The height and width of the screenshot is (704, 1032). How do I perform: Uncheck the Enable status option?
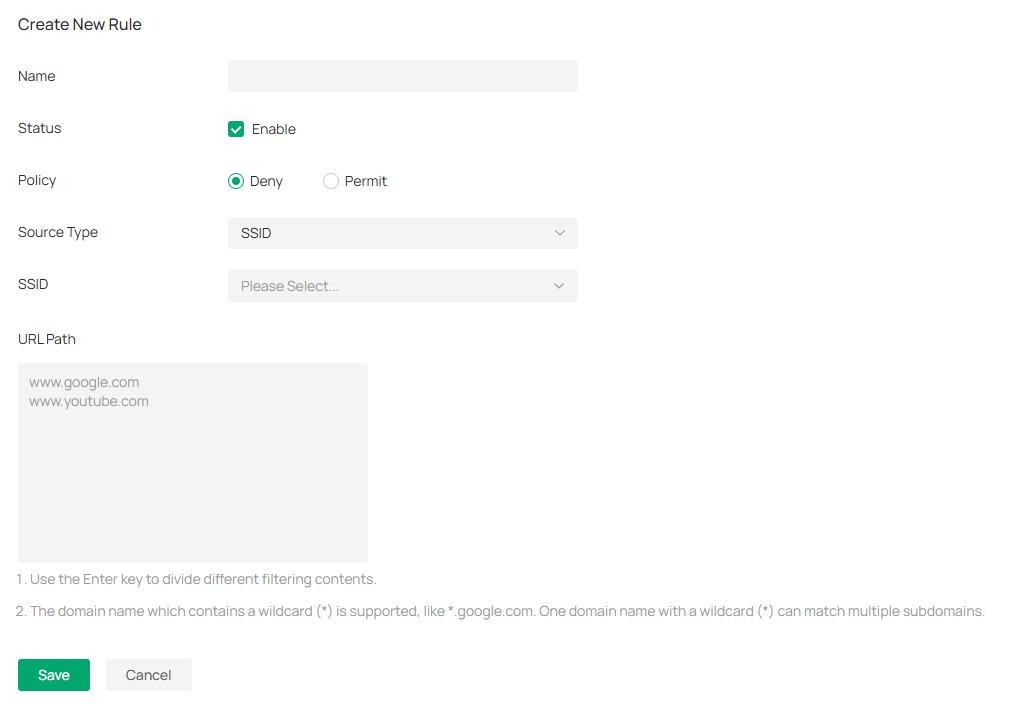coord(236,129)
